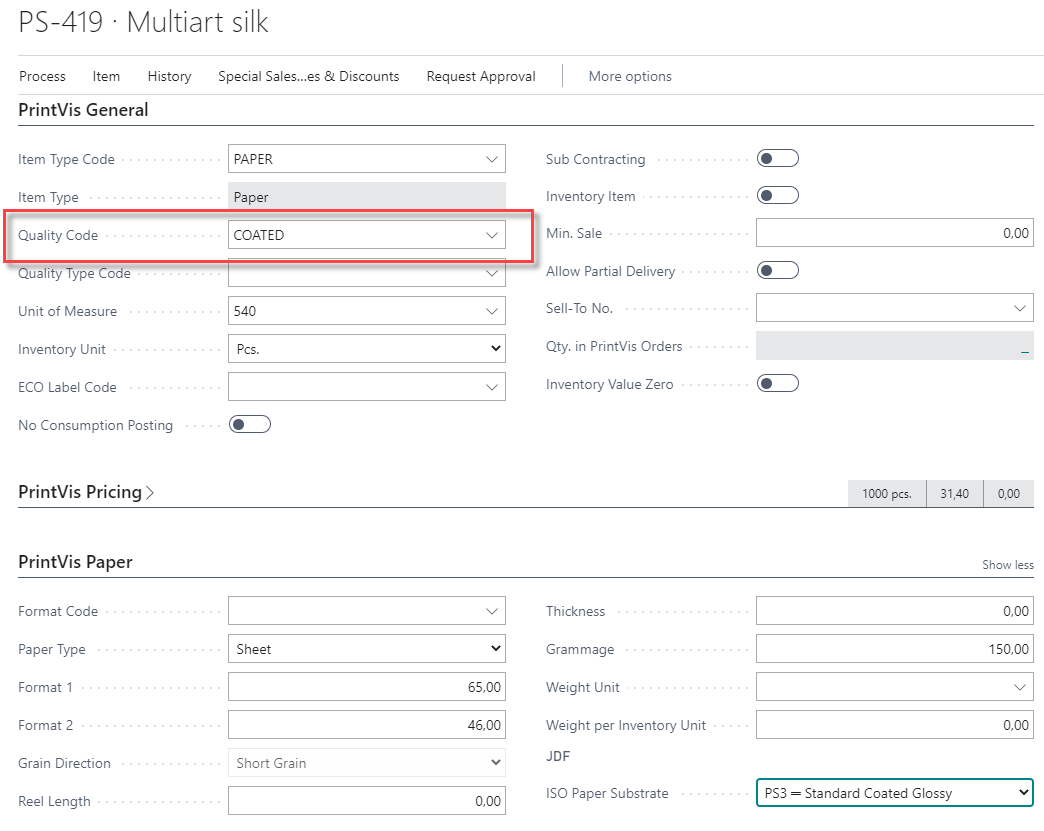
Task: Open ISO Paper Substrate dropdown
Action: click(x=894, y=793)
